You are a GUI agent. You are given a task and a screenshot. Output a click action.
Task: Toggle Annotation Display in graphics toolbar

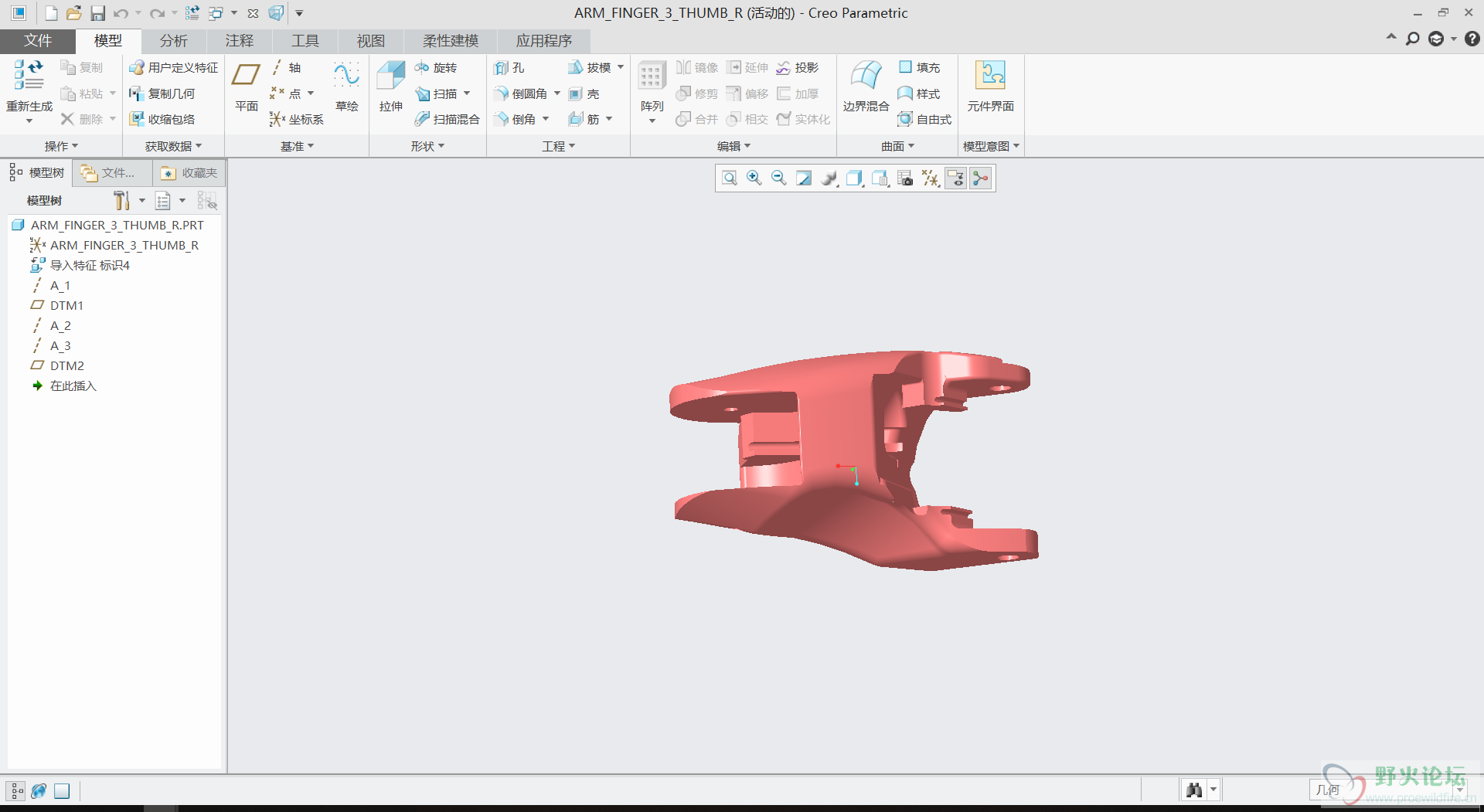coord(956,178)
